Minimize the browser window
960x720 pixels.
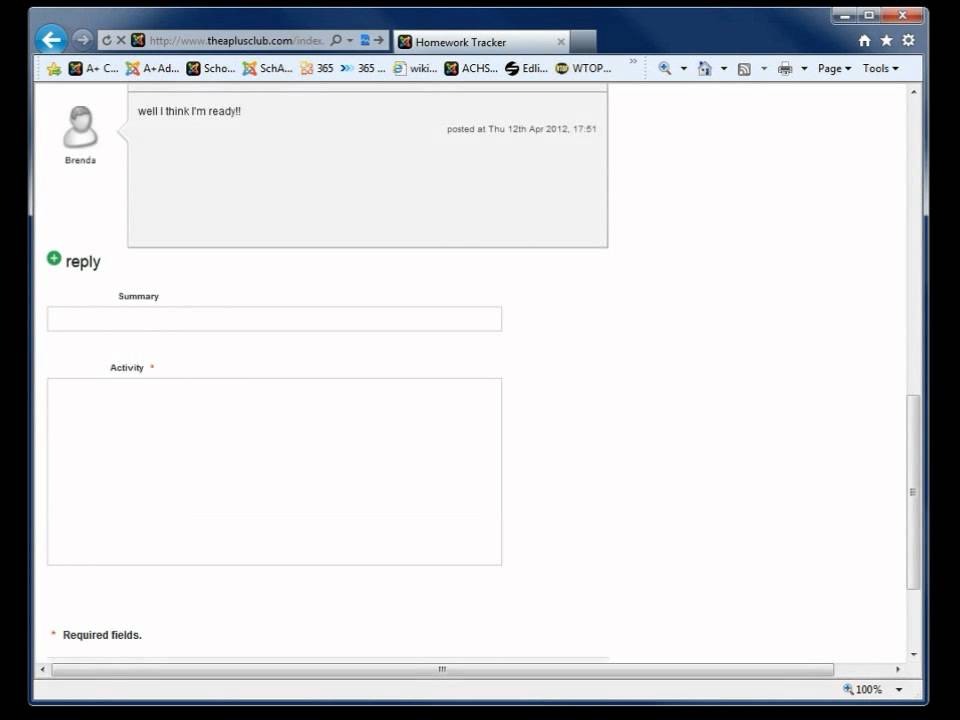845,15
